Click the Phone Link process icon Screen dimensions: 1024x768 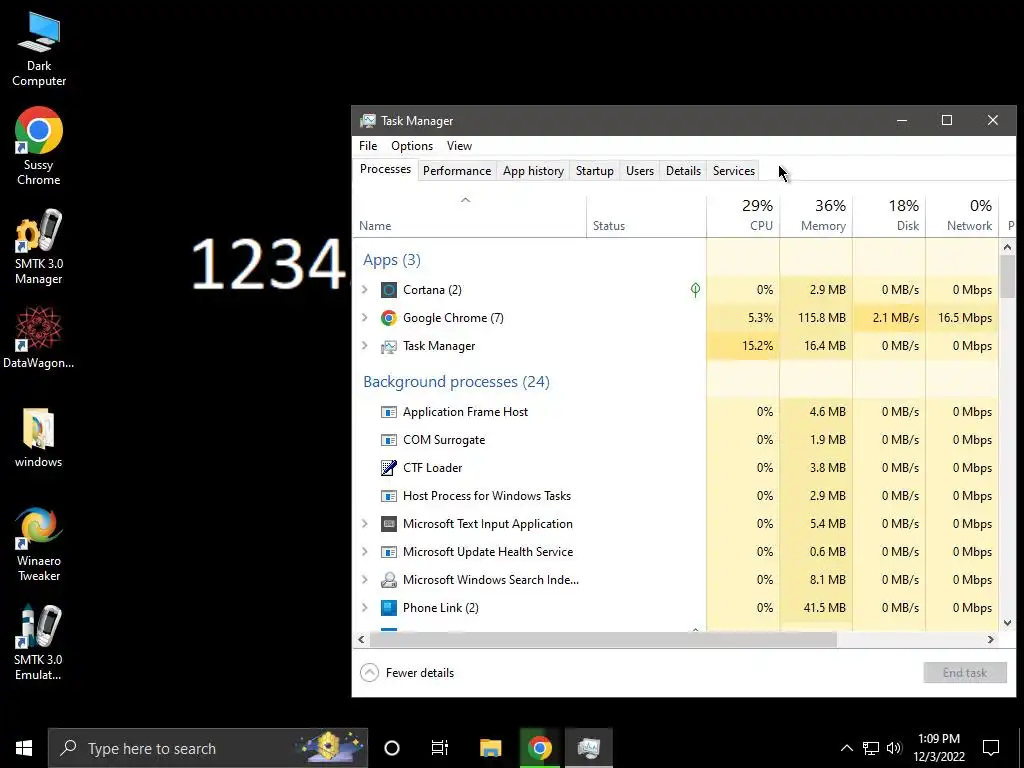pos(389,608)
